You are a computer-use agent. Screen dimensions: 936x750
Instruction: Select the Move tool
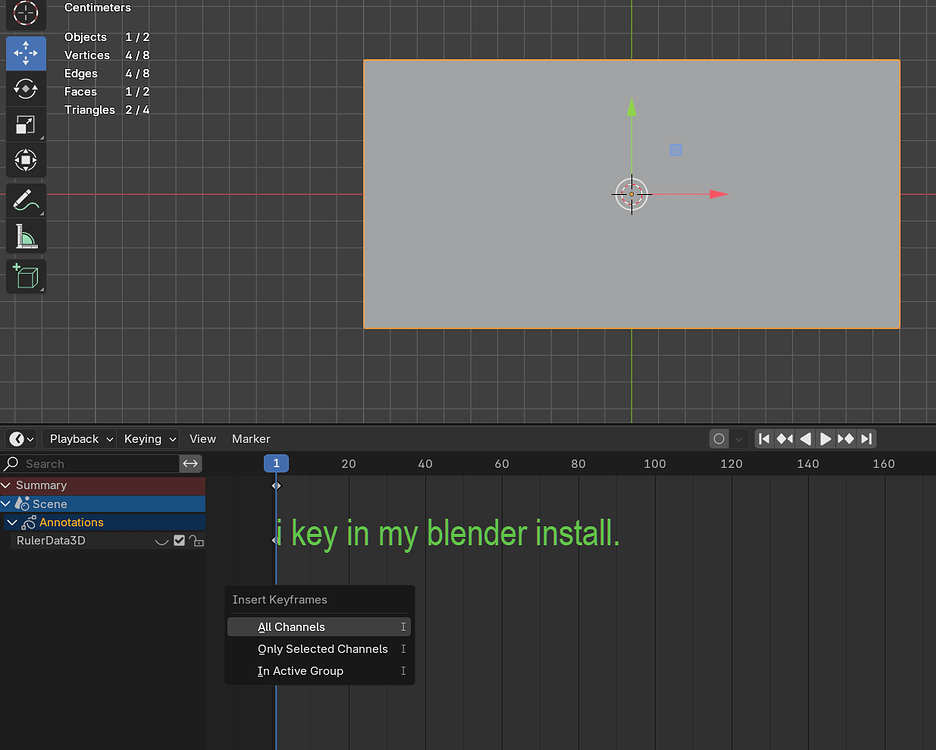point(26,53)
